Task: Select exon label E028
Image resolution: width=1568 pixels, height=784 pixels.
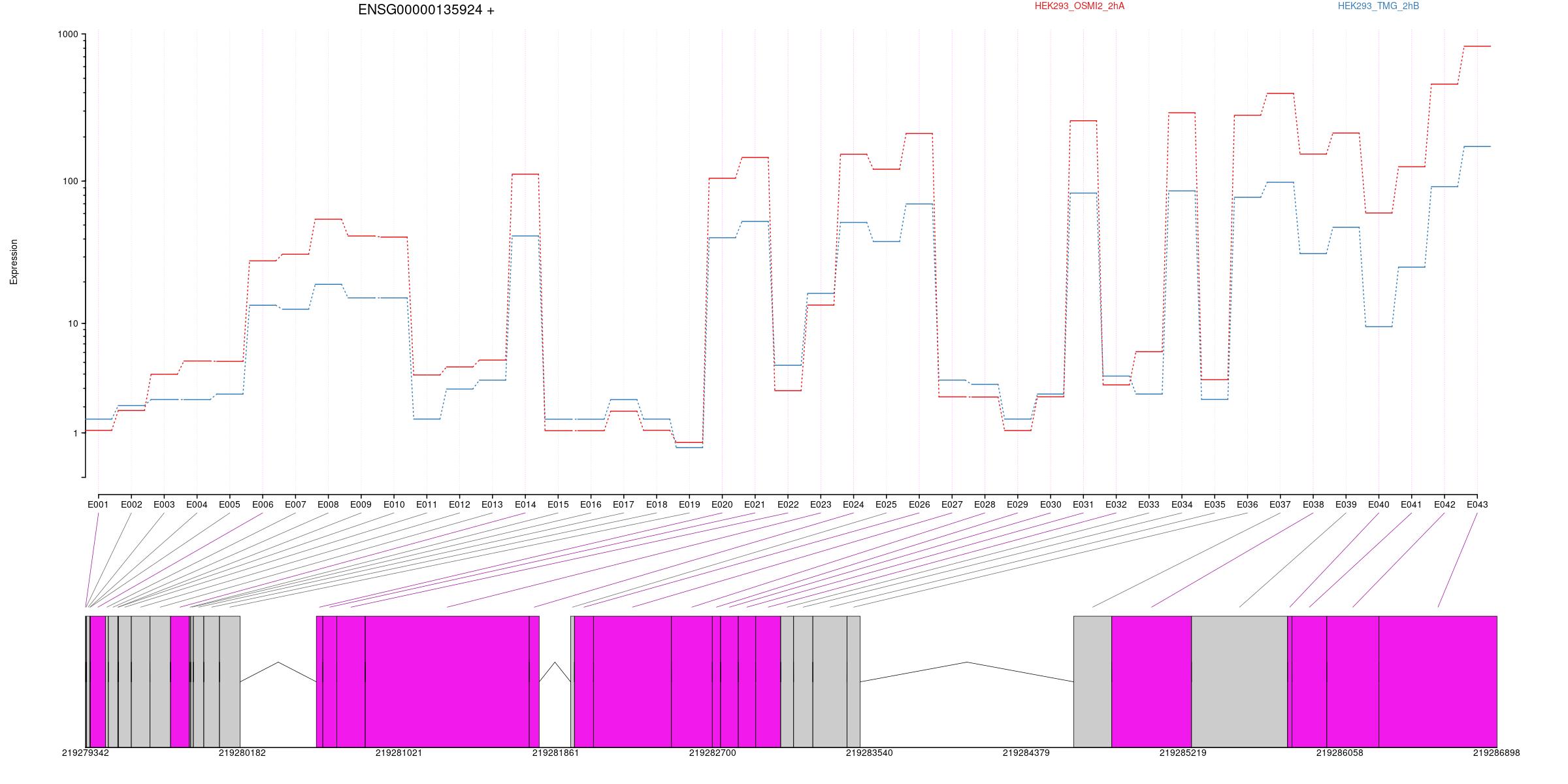Action: [x=985, y=504]
